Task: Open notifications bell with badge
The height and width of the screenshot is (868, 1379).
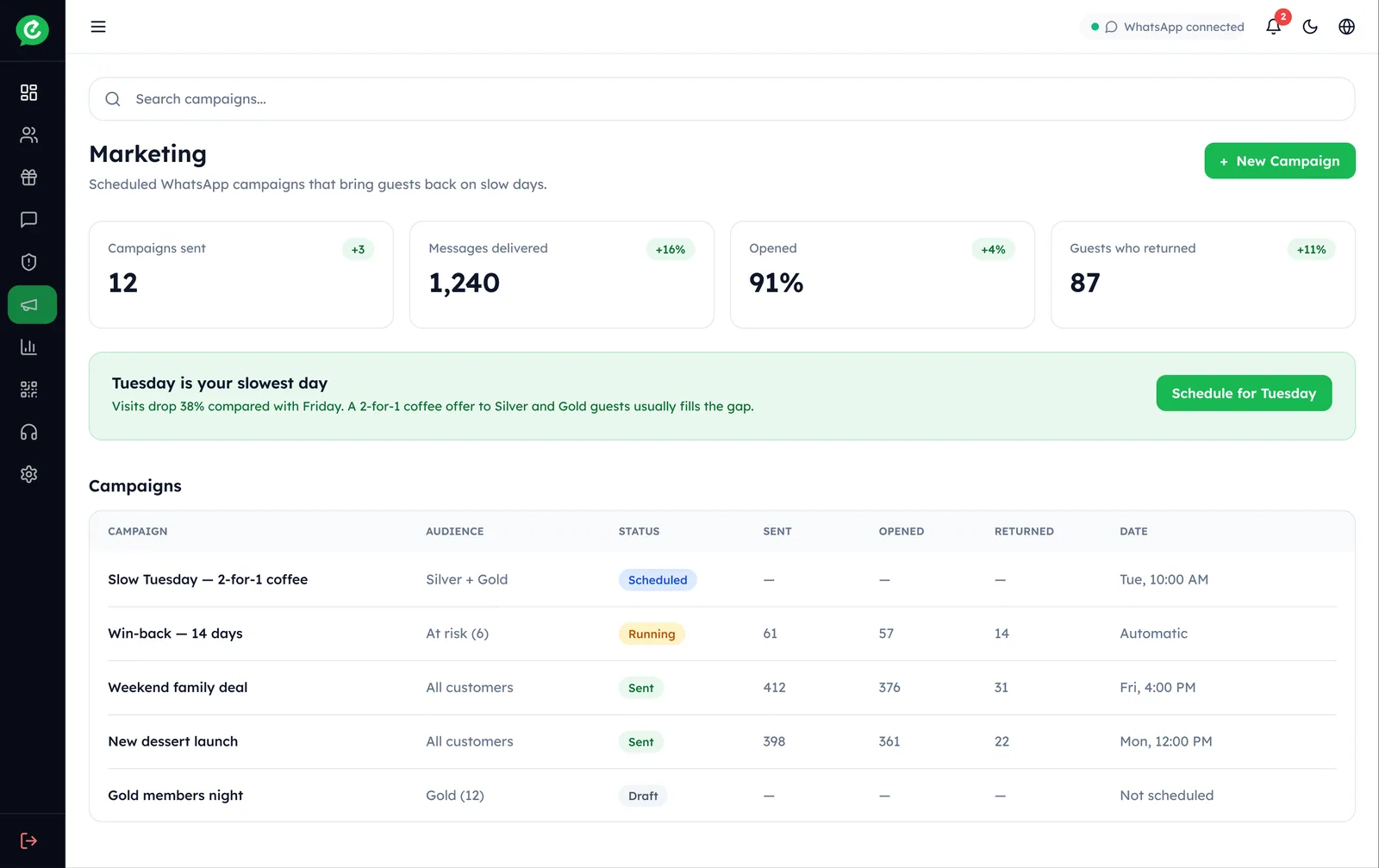Action: tap(1274, 27)
